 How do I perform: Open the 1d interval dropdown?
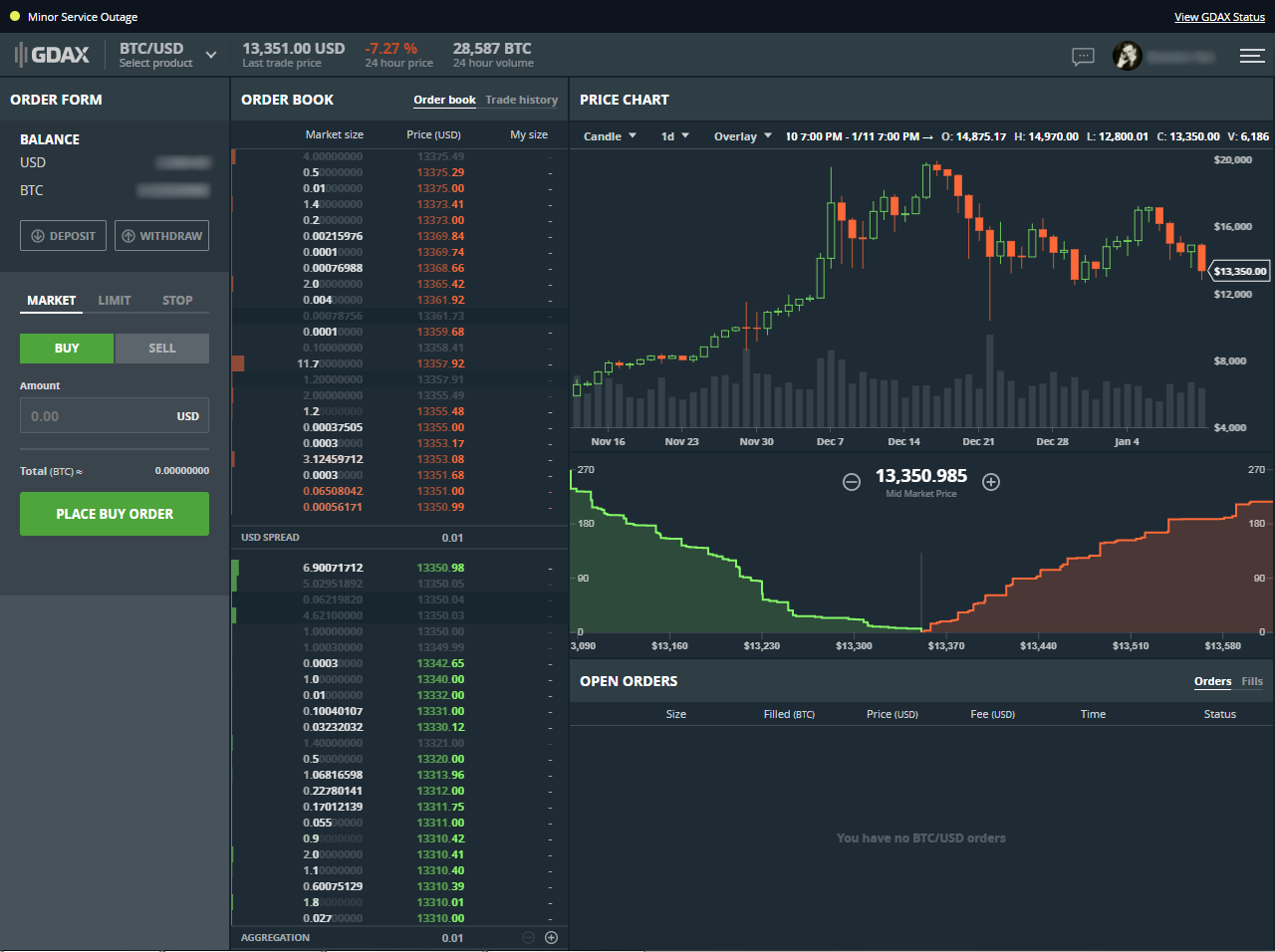pyautogui.click(x=674, y=136)
